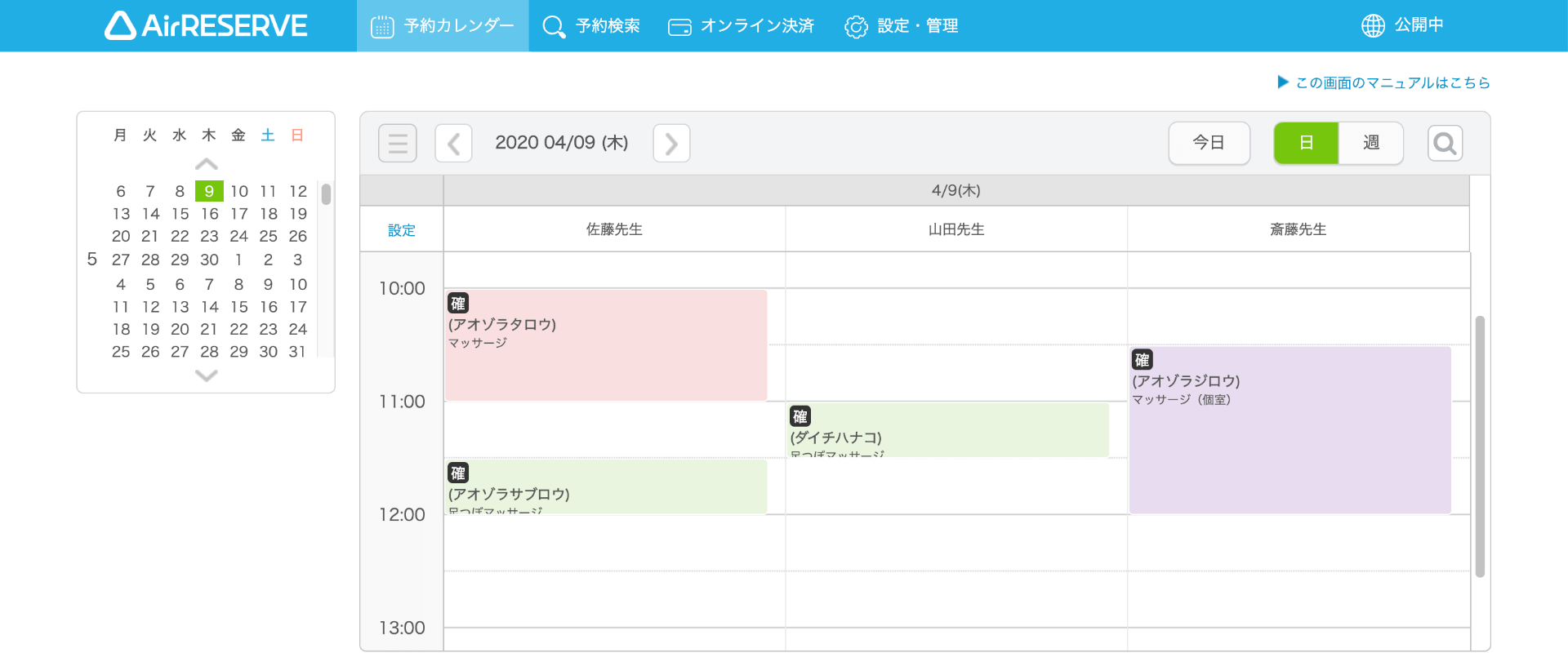
Task: Click the magnifier search icon in calendar toolbar
Action: coord(1445,144)
